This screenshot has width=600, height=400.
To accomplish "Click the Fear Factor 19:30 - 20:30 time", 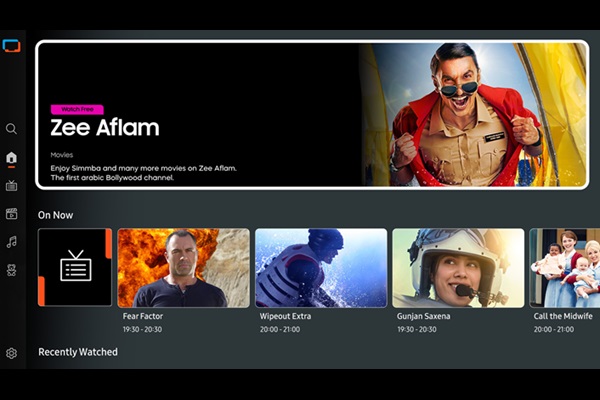I will coord(142,329).
